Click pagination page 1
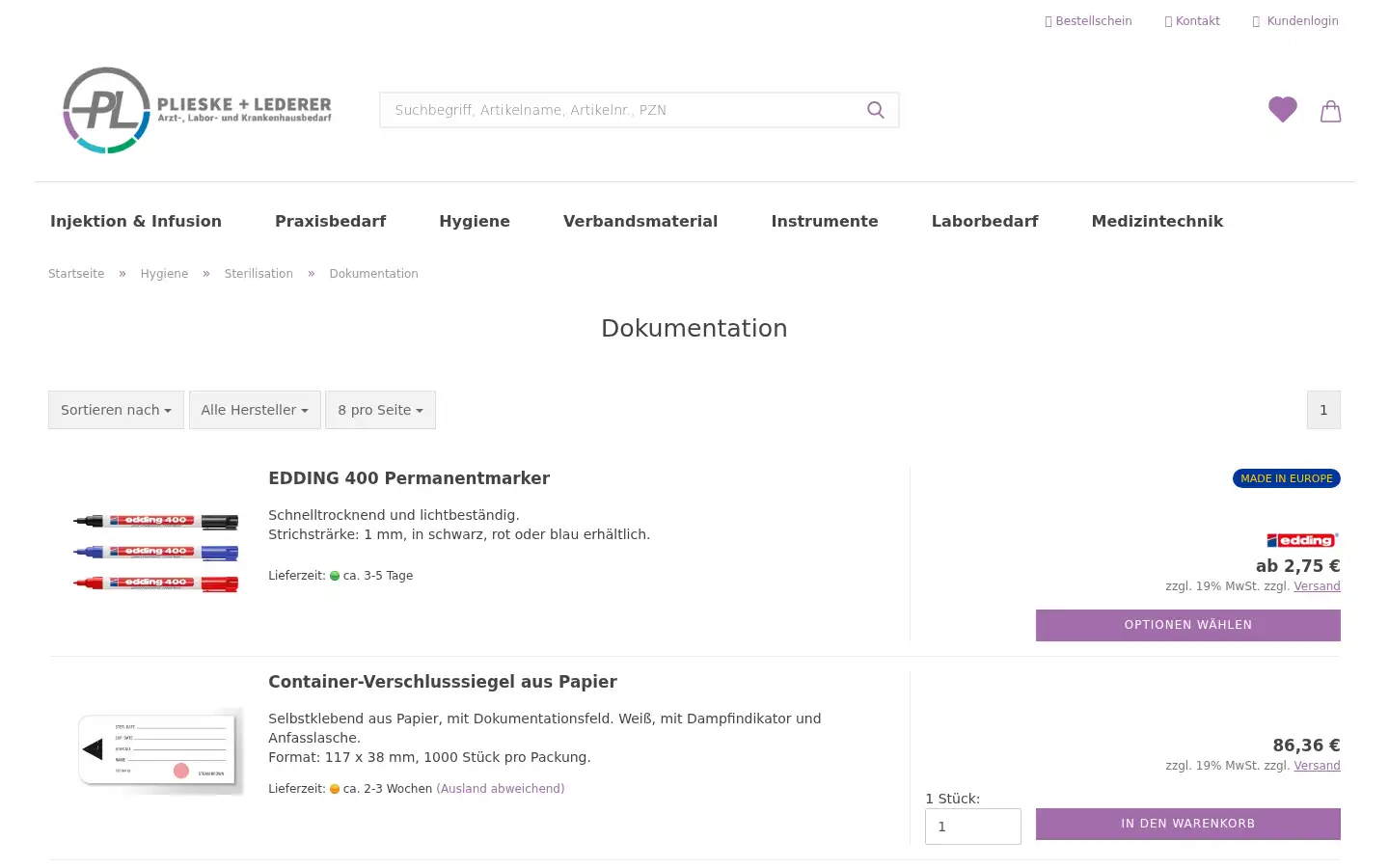Viewport: 1389px width, 868px height. [x=1323, y=410]
